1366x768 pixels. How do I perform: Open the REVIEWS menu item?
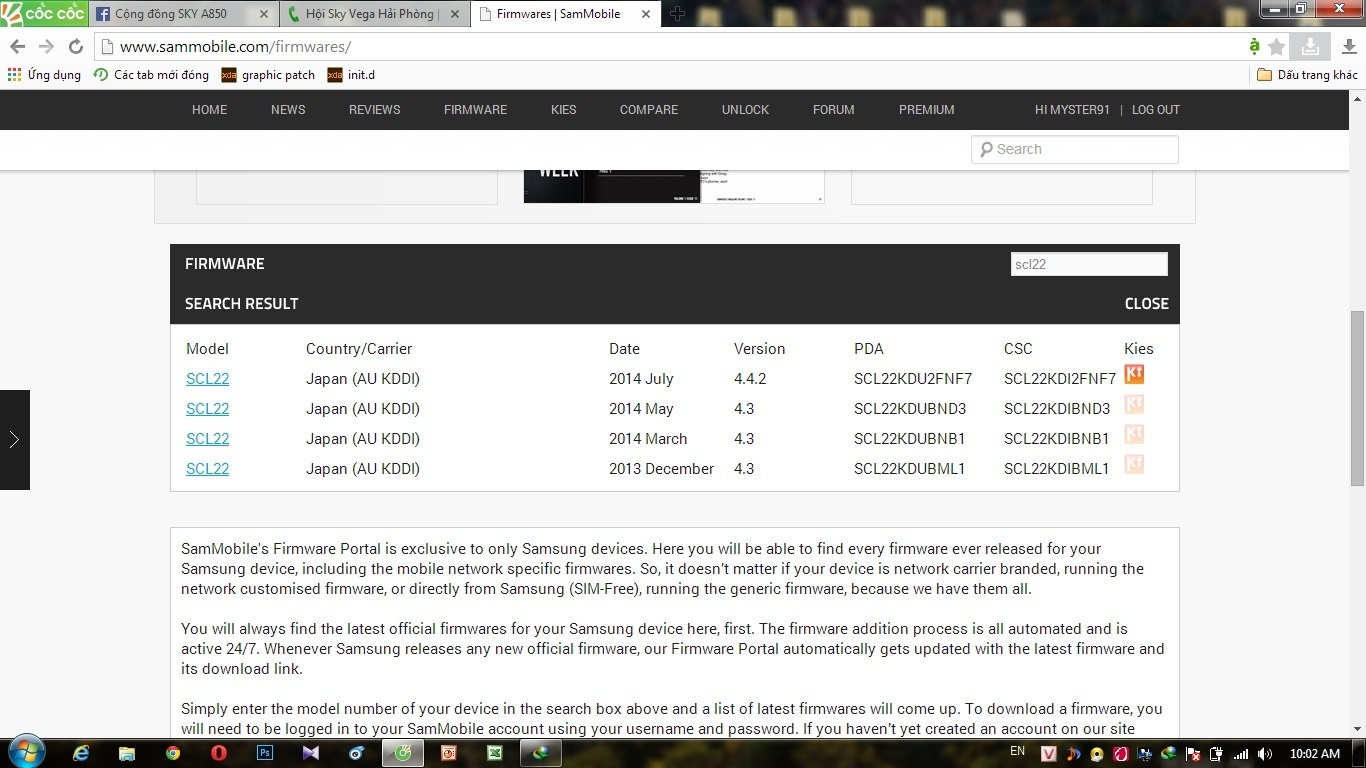pyautogui.click(x=374, y=110)
